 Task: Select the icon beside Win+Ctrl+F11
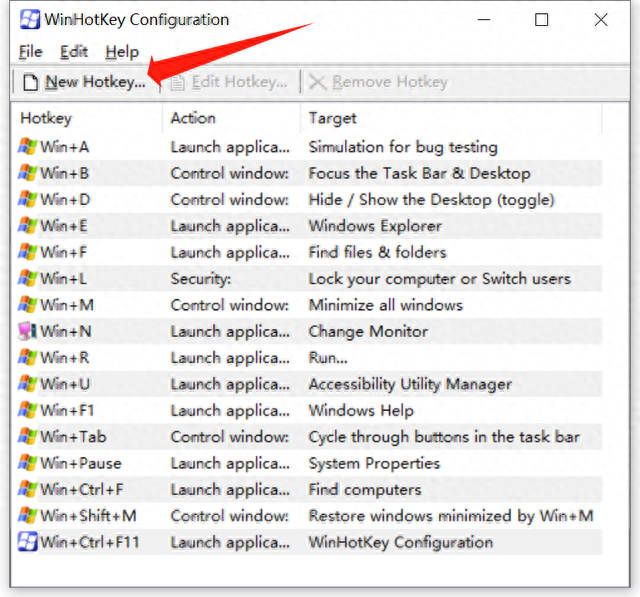pyautogui.click(x=27, y=542)
